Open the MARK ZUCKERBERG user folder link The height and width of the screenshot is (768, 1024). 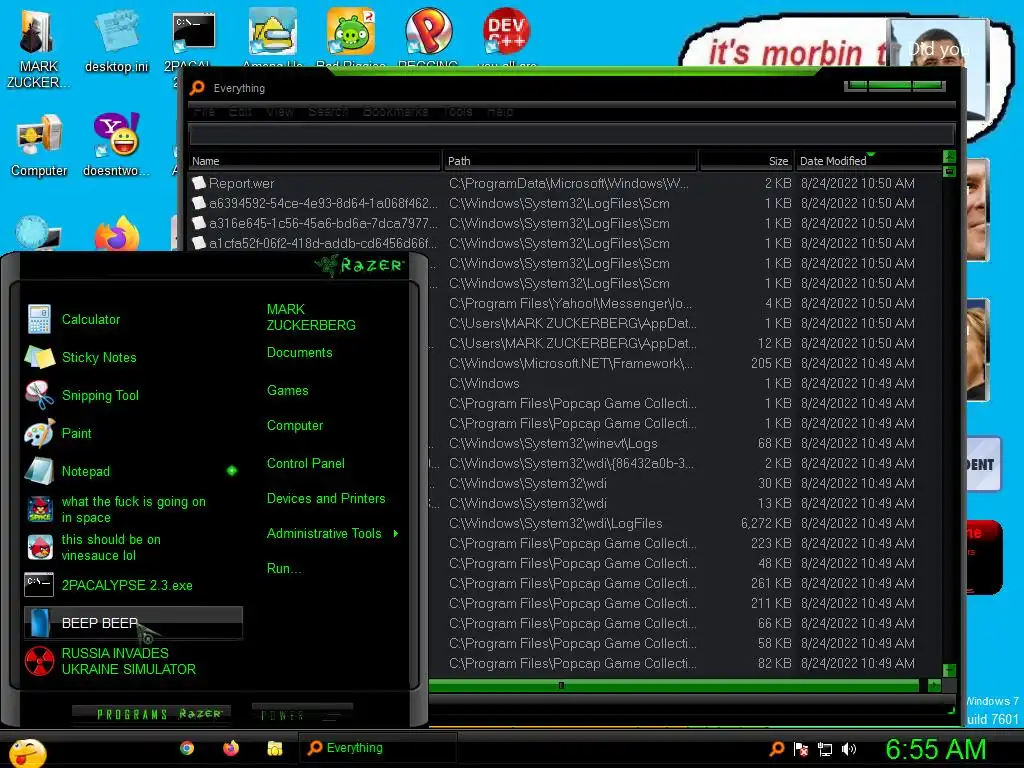[311, 317]
